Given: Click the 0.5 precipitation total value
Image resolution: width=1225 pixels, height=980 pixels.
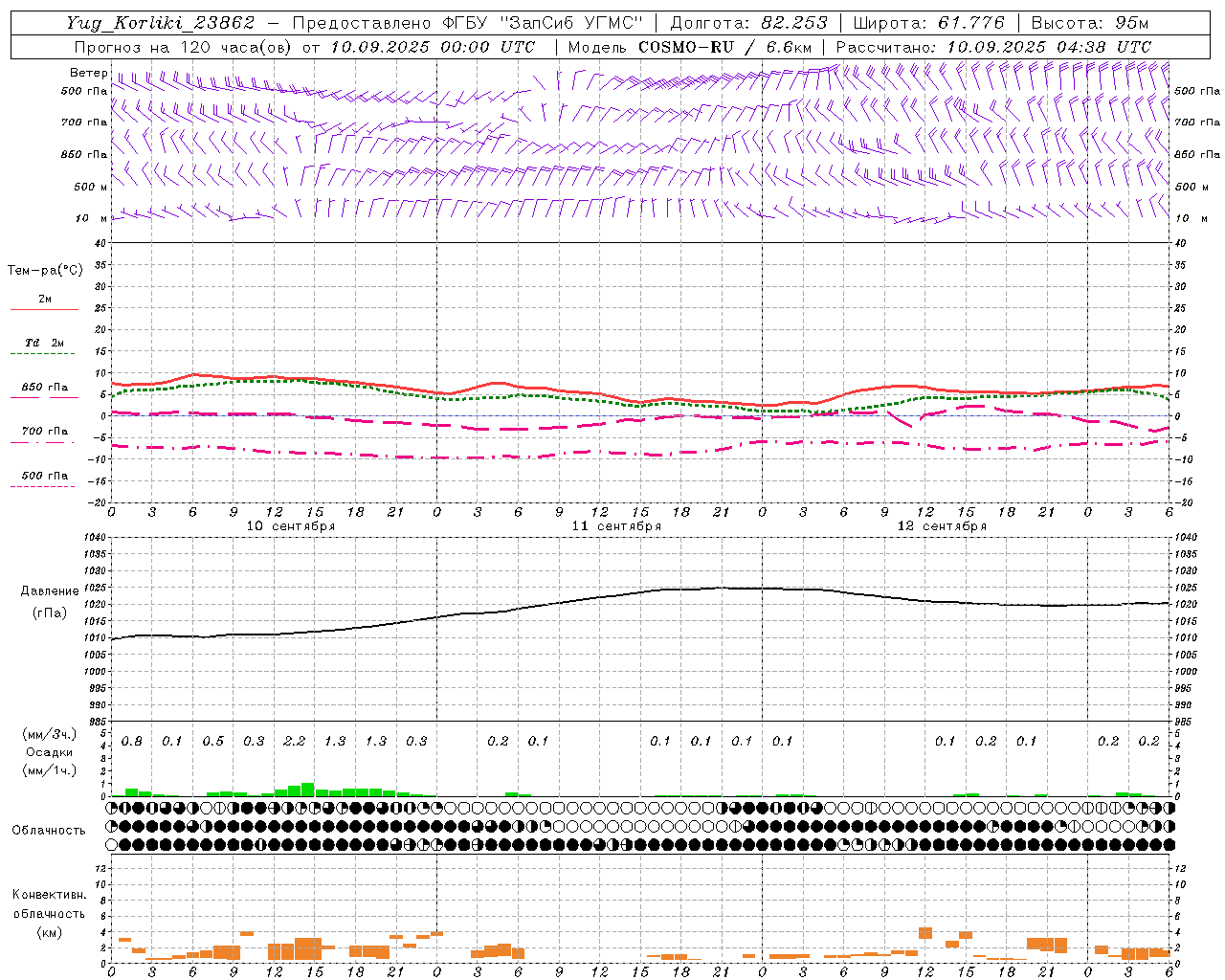Looking at the screenshot, I should click(213, 742).
